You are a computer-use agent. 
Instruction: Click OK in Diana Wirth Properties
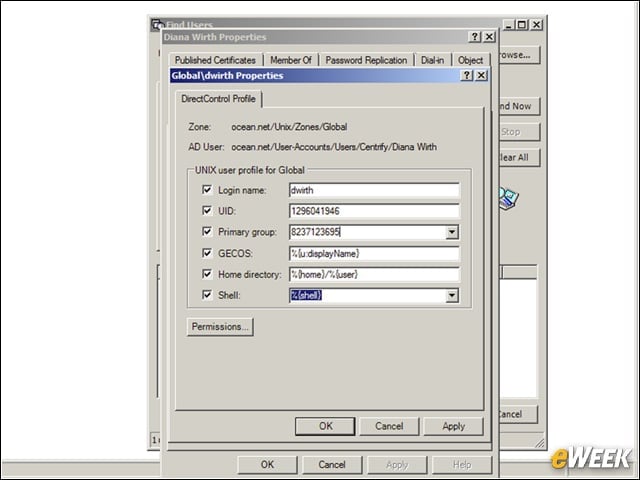[267, 464]
